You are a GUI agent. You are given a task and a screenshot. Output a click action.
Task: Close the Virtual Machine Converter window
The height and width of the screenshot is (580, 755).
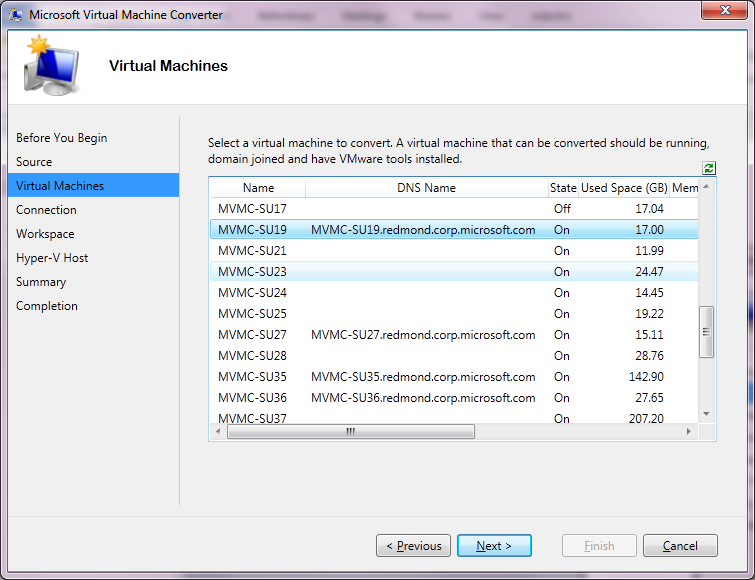pyautogui.click(x=725, y=10)
